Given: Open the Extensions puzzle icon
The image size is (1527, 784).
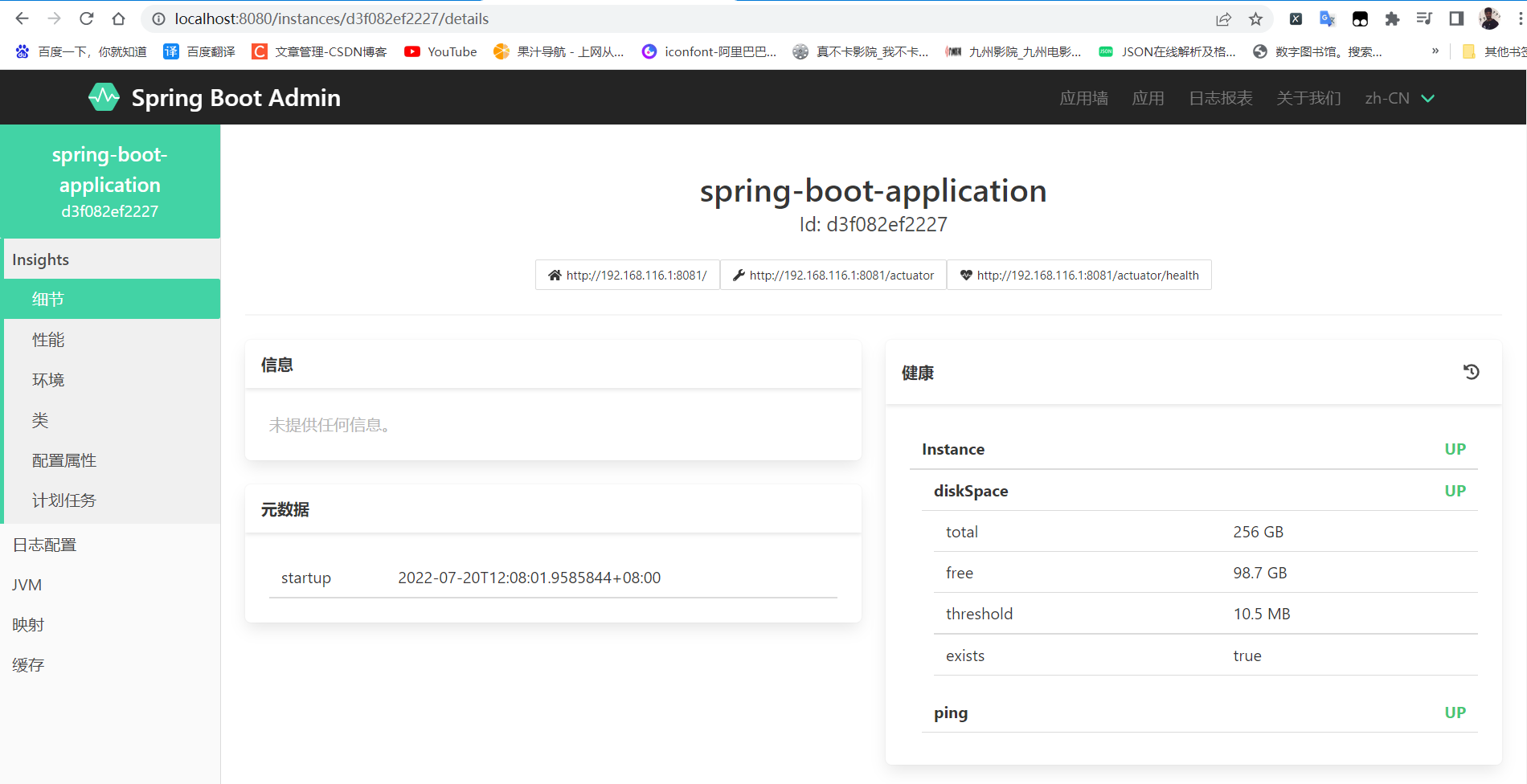Looking at the screenshot, I should (1392, 18).
